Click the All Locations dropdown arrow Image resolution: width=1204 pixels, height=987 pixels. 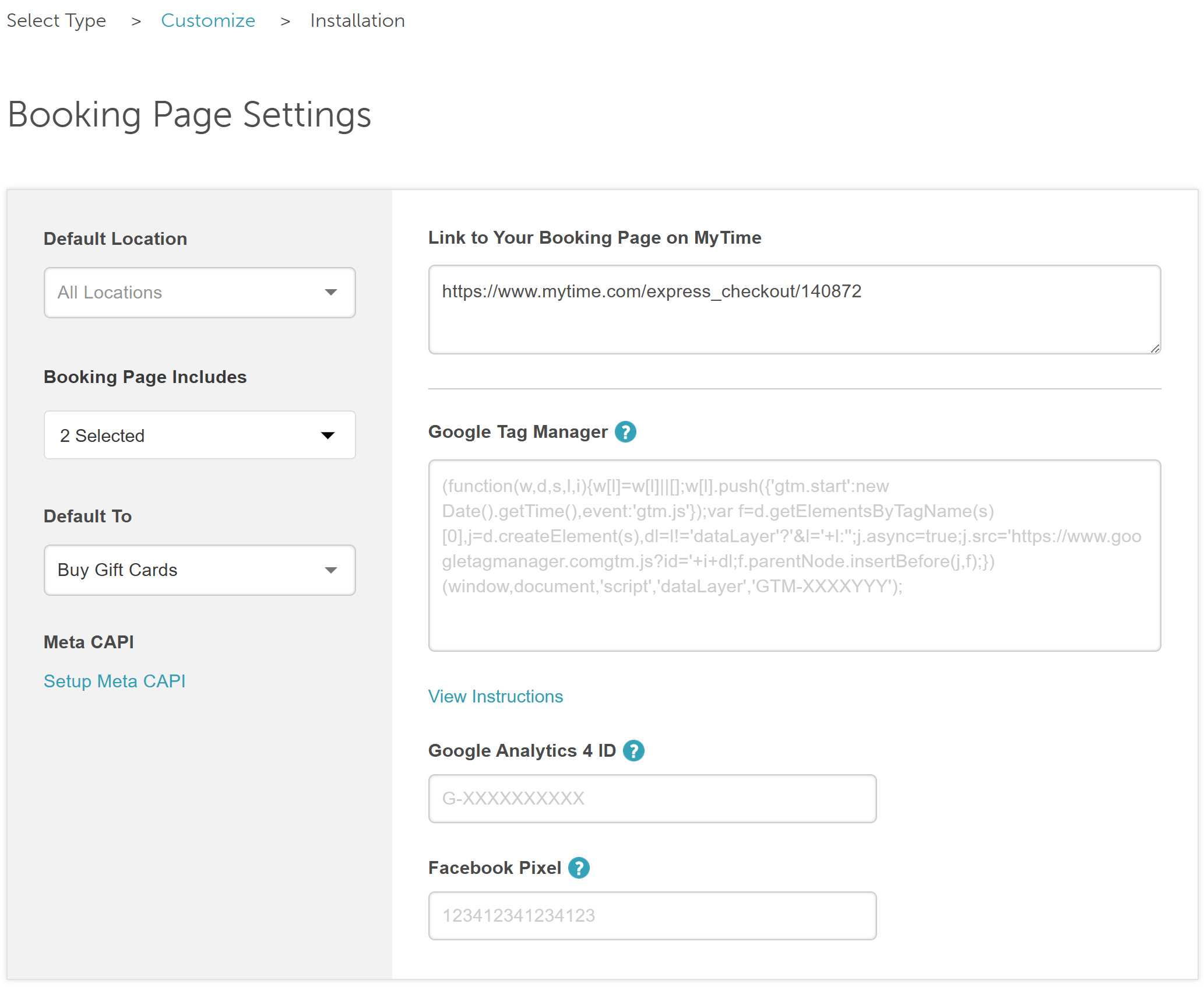coord(331,293)
